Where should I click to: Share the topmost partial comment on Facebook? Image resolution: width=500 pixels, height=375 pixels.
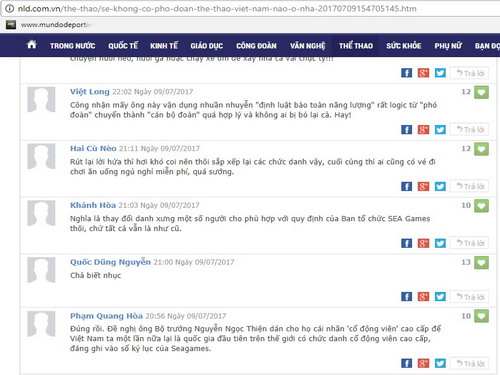pos(406,73)
